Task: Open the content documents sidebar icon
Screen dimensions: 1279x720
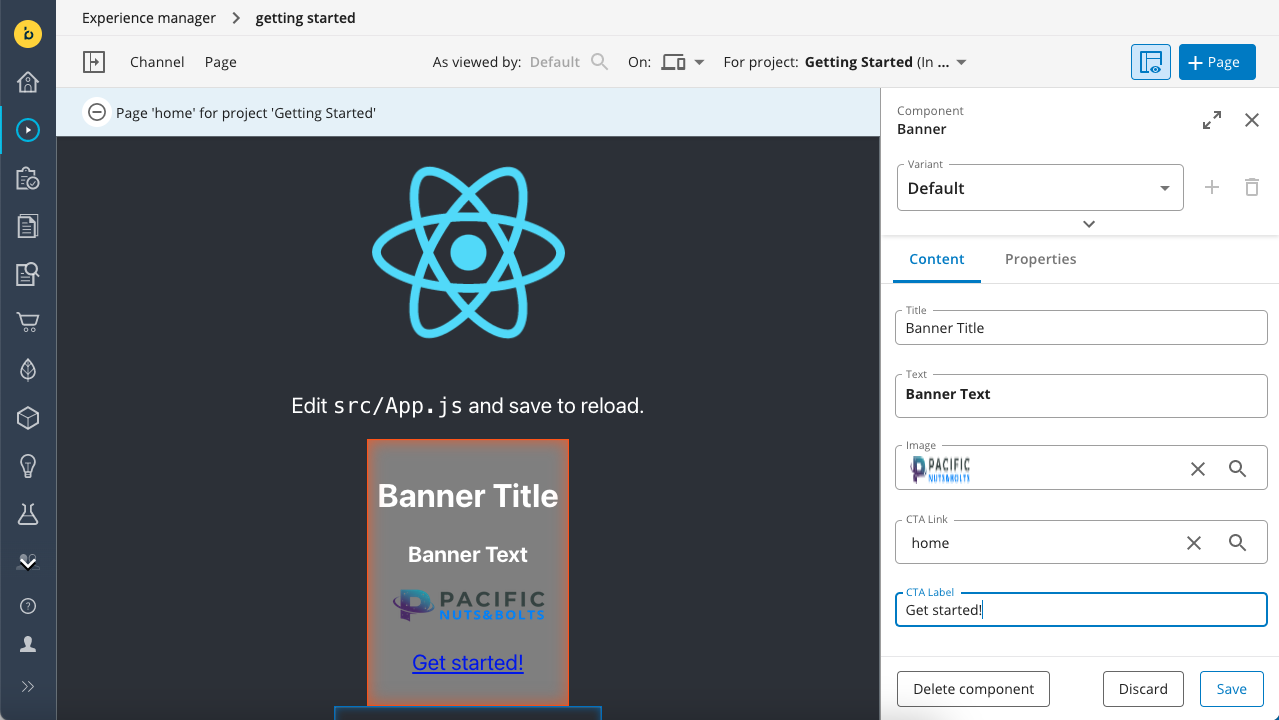Action: pyautogui.click(x=28, y=226)
